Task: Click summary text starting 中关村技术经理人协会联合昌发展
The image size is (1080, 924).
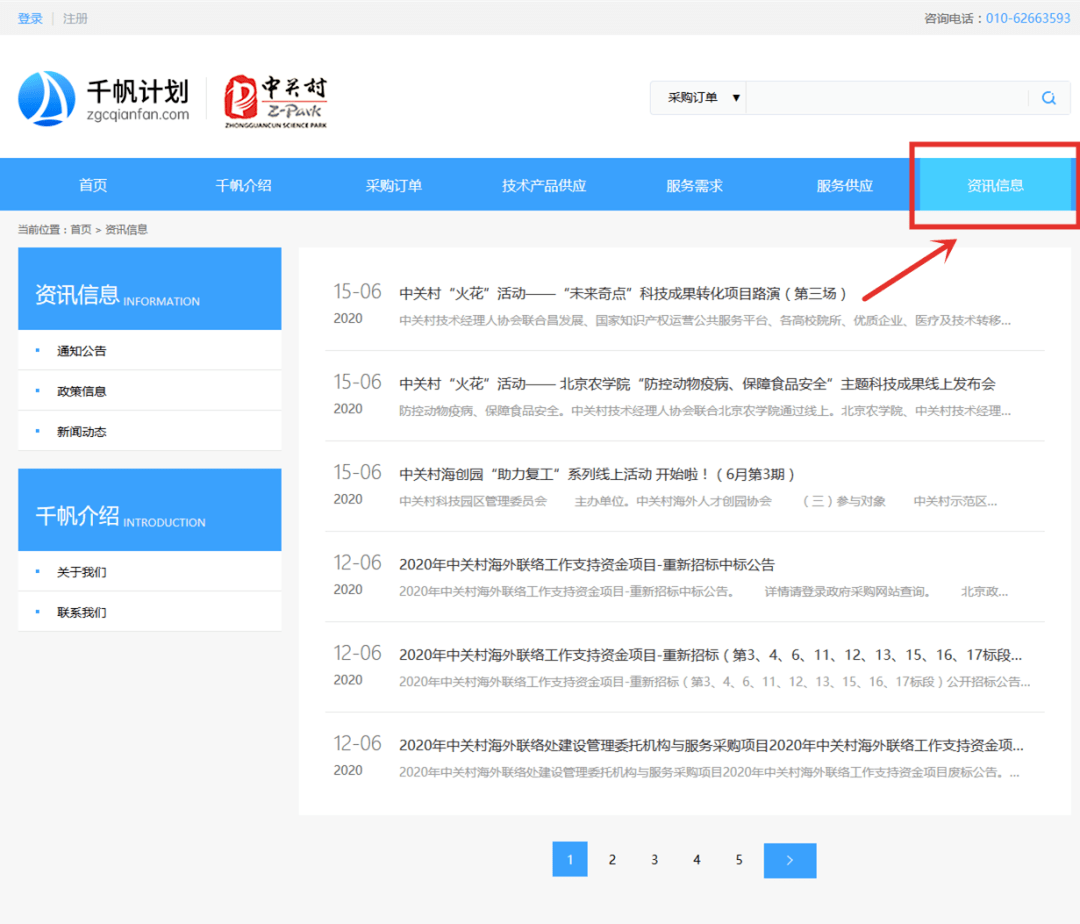Action: 705,320
